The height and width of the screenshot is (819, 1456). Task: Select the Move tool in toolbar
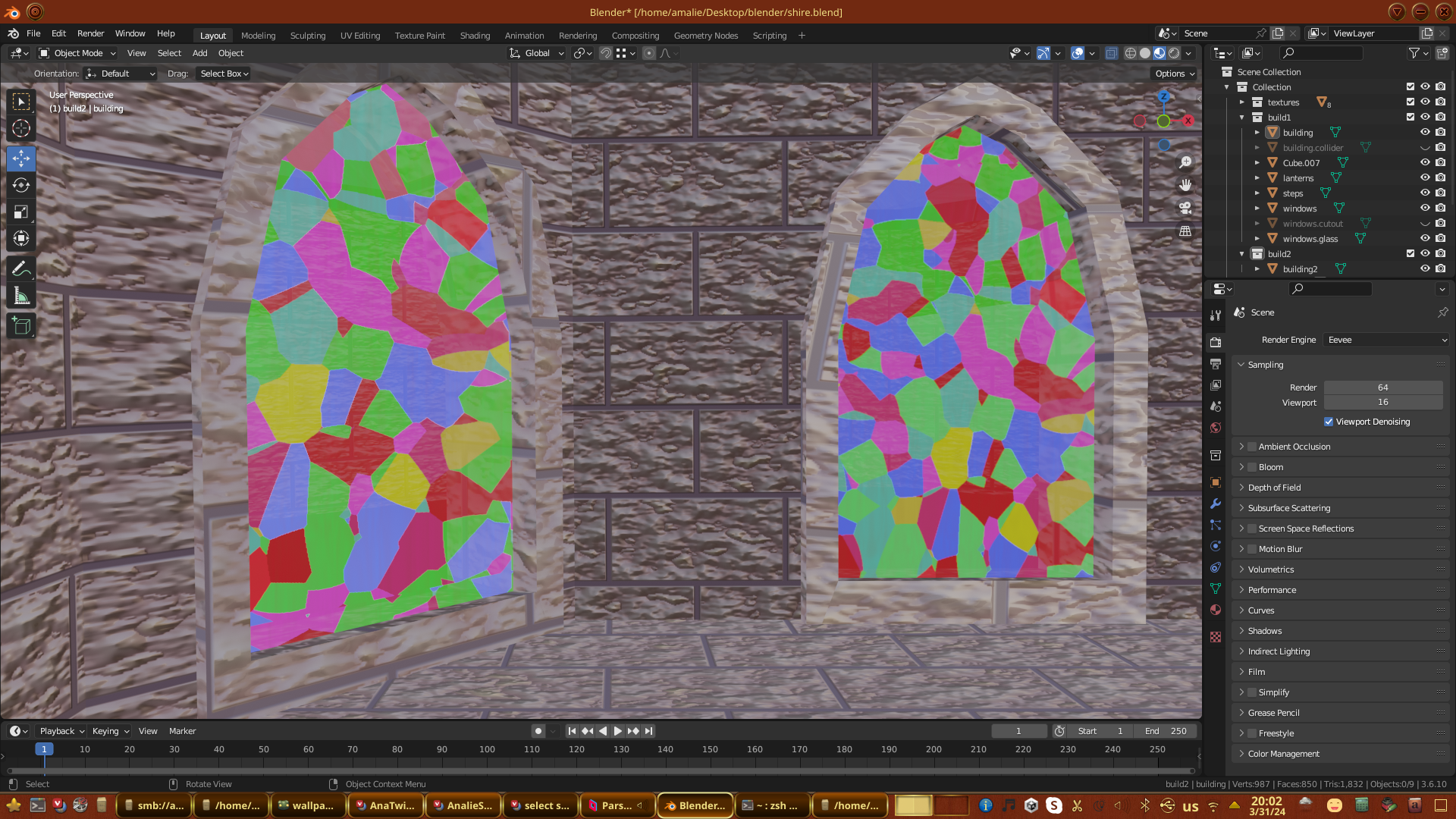[x=21, y=158]
